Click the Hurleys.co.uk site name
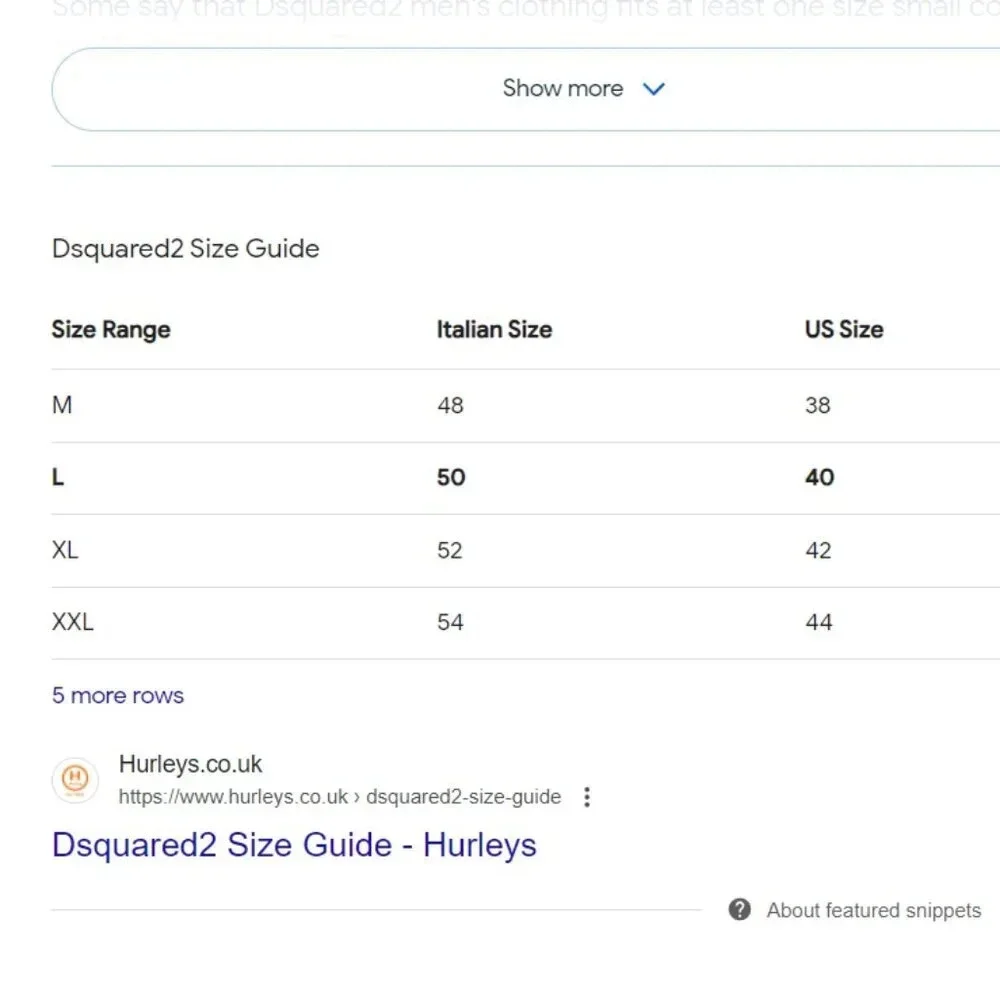 (x=190, y=764)
